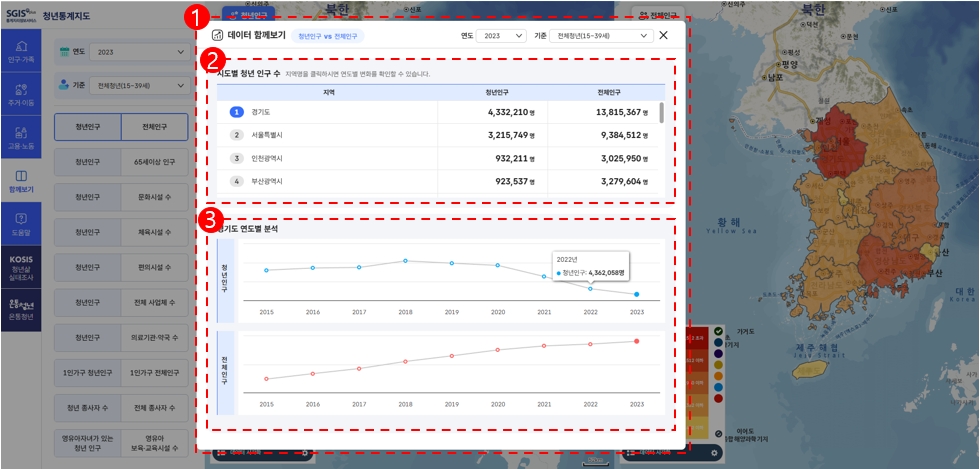
Task: Expand the popup's 연도 2023 dropdown
Action: click(x=499, y=36)
